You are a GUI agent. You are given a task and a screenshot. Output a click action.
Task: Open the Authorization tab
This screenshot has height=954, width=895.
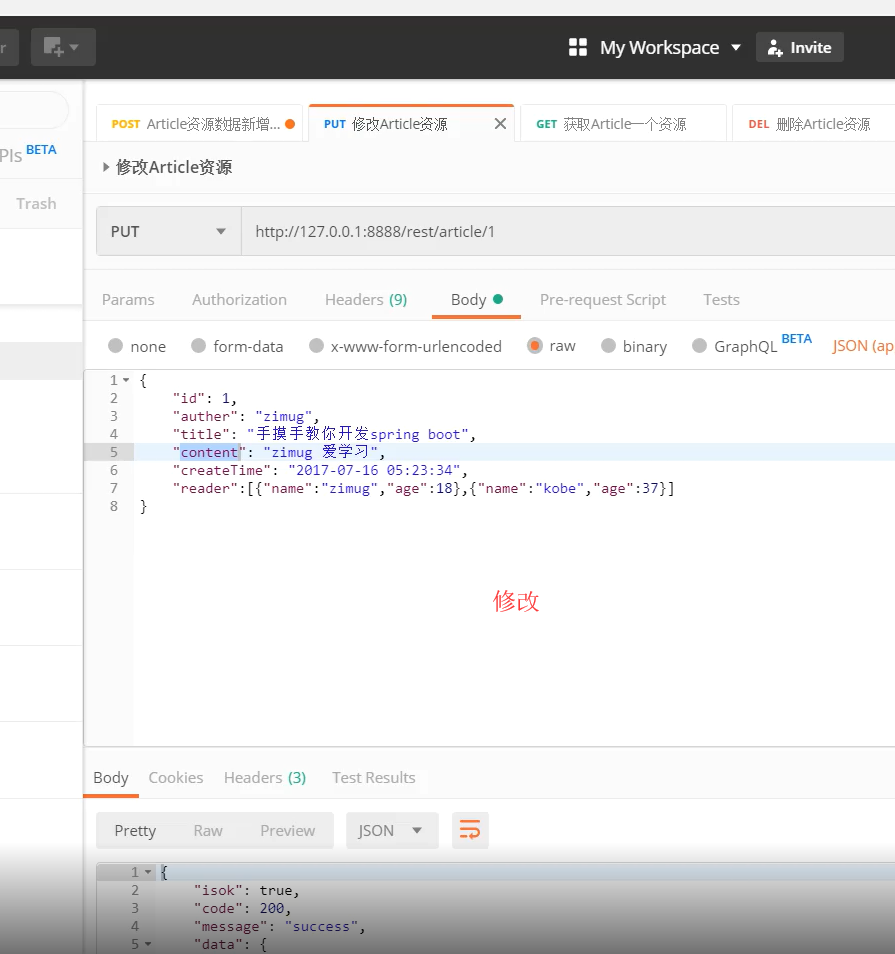coord(240,300)
